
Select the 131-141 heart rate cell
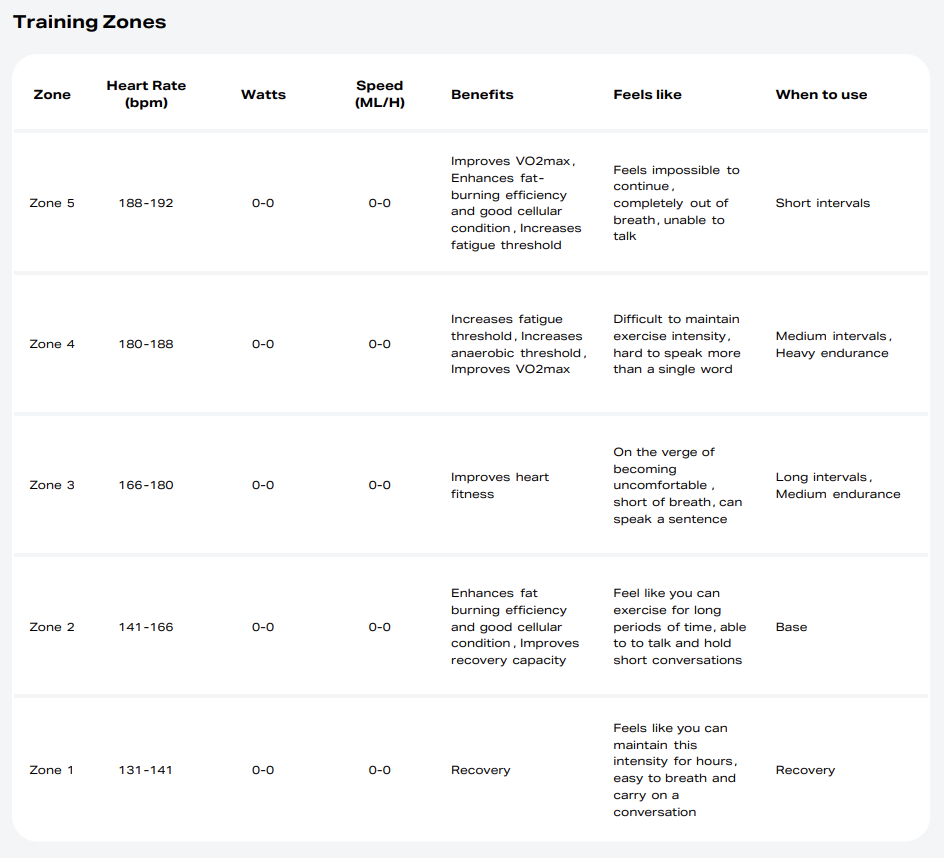(x=146, y=770)
